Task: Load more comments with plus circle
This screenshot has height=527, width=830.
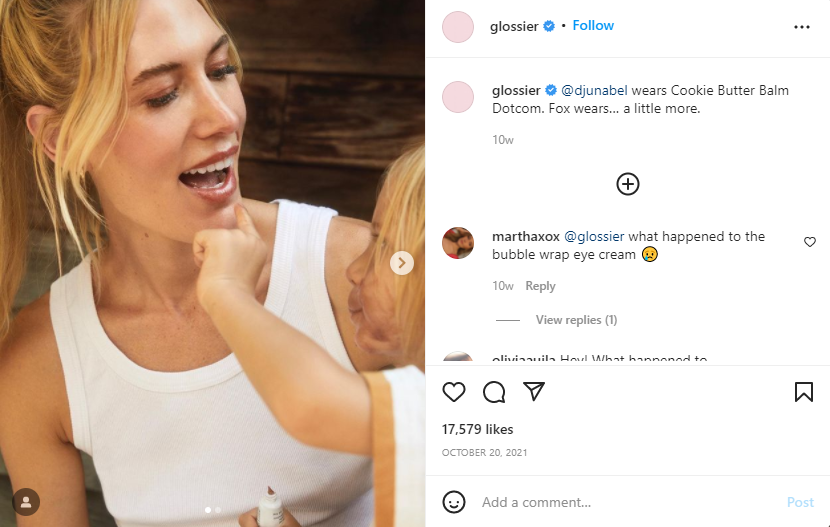Action: [x=627, y=184]
